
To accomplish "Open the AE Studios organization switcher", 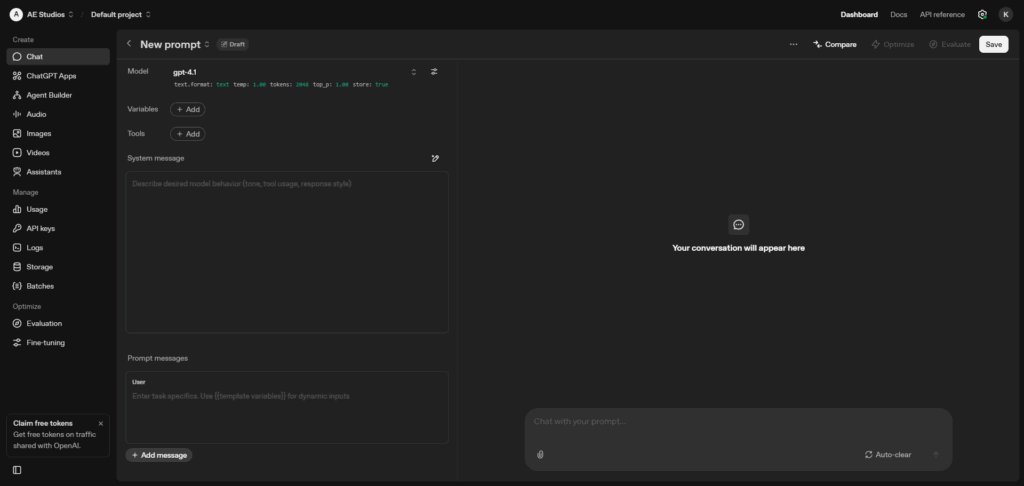I will [50, 14].
